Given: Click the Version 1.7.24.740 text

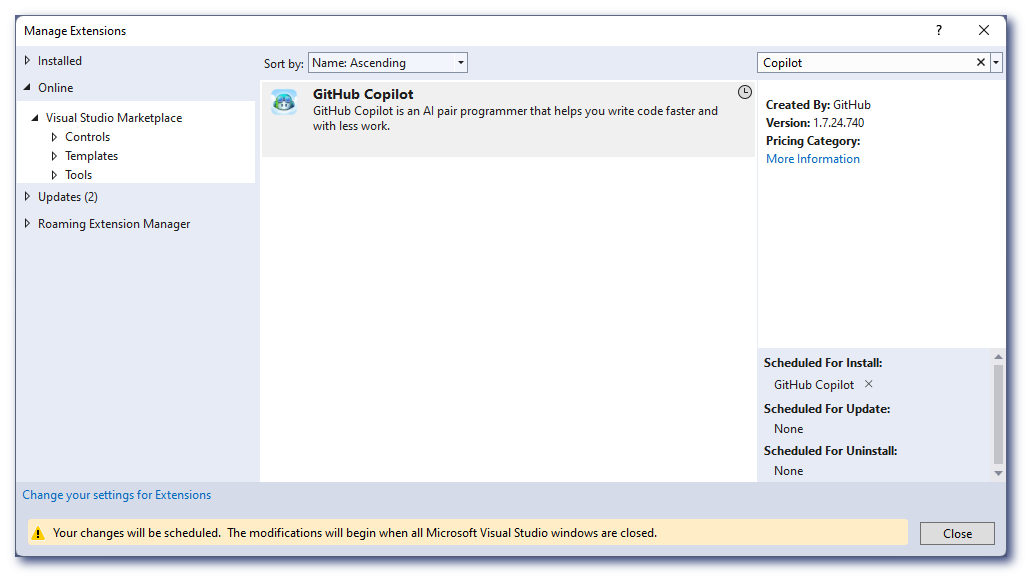Looking at the screenshot, I should click(815, 122).
